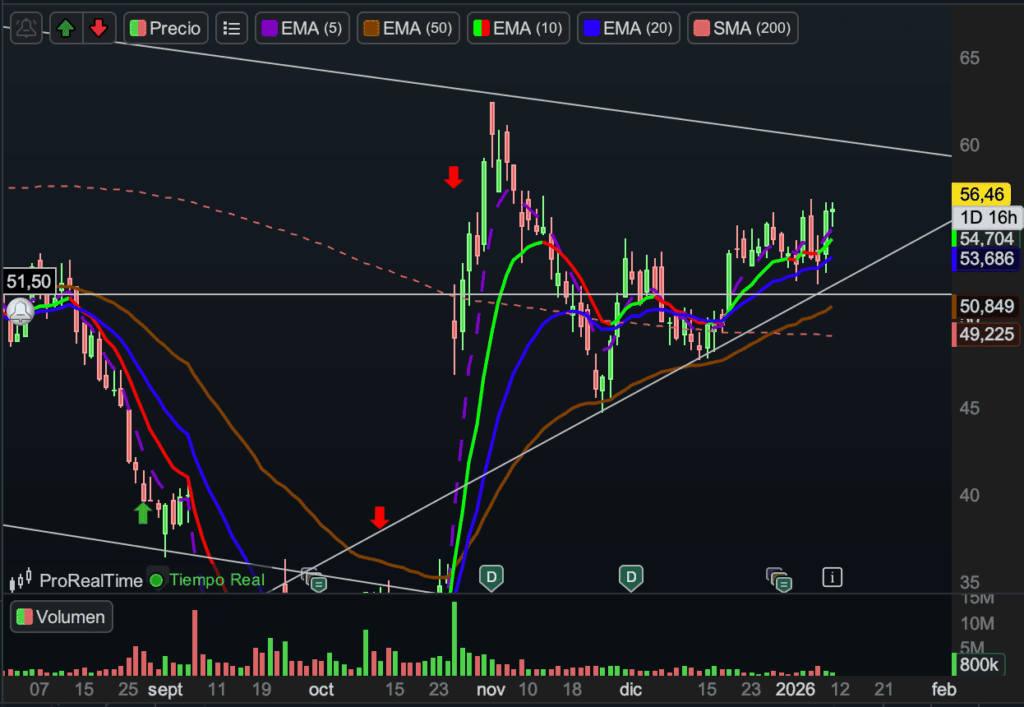Toggle the EMA (5) indicator label
Viewport: 1024px width, 707px height.
click(x=302, y=28)
